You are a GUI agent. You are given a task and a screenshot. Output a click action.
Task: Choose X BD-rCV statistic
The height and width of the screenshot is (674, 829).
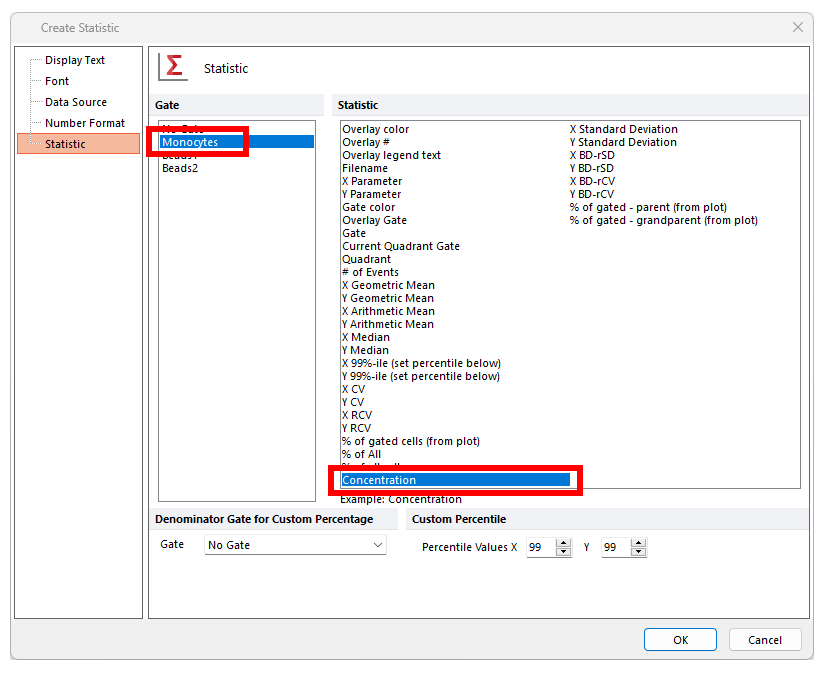(x=592, y=181)
